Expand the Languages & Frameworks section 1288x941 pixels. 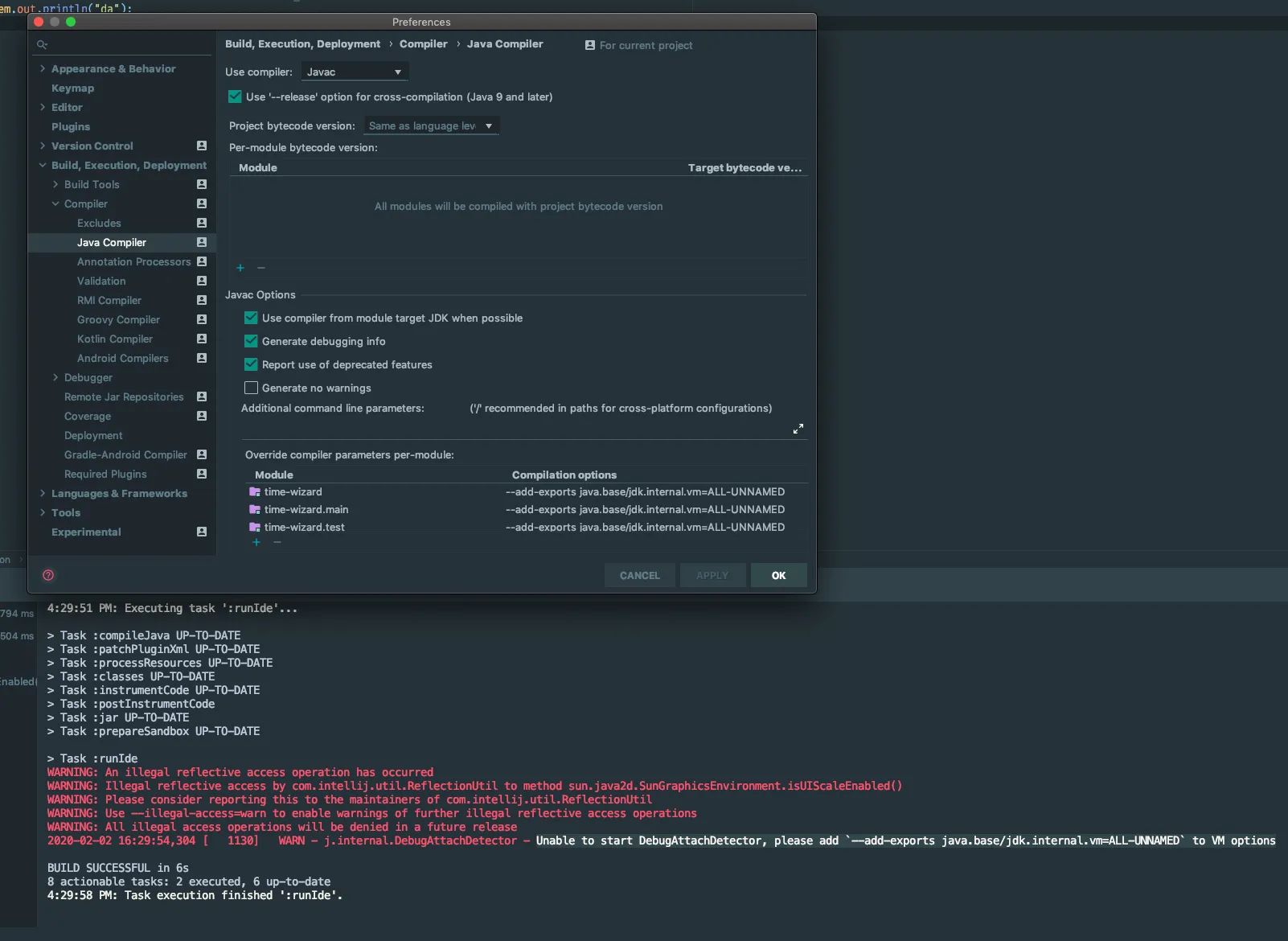pos(43,493)
